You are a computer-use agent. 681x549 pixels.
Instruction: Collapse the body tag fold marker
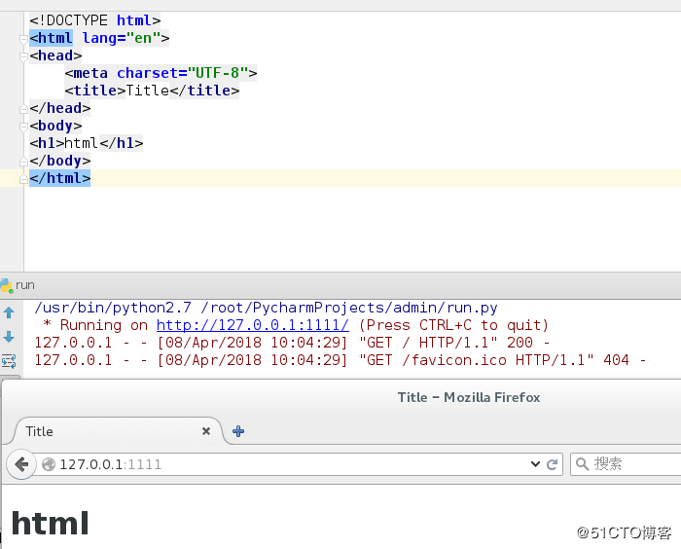23,126
